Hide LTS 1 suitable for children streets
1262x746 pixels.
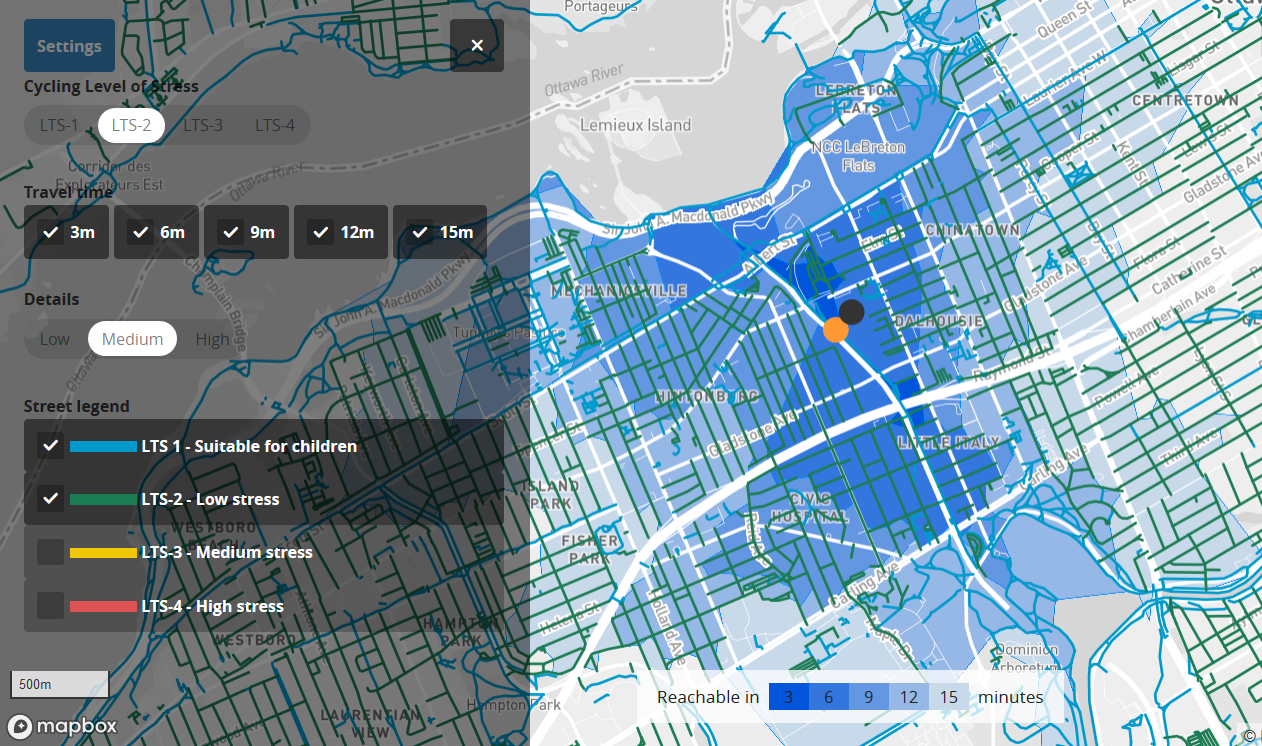tap(50, 445)
